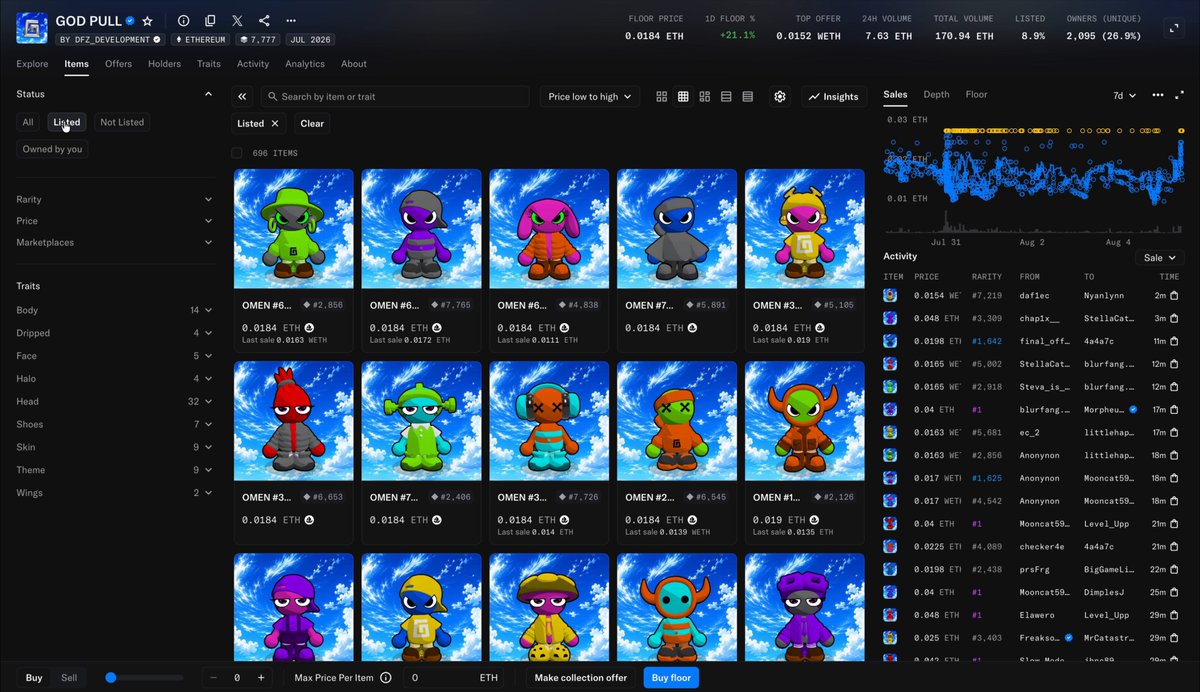Clear all applied filters
1200x692 pixels.
point(312,123)
